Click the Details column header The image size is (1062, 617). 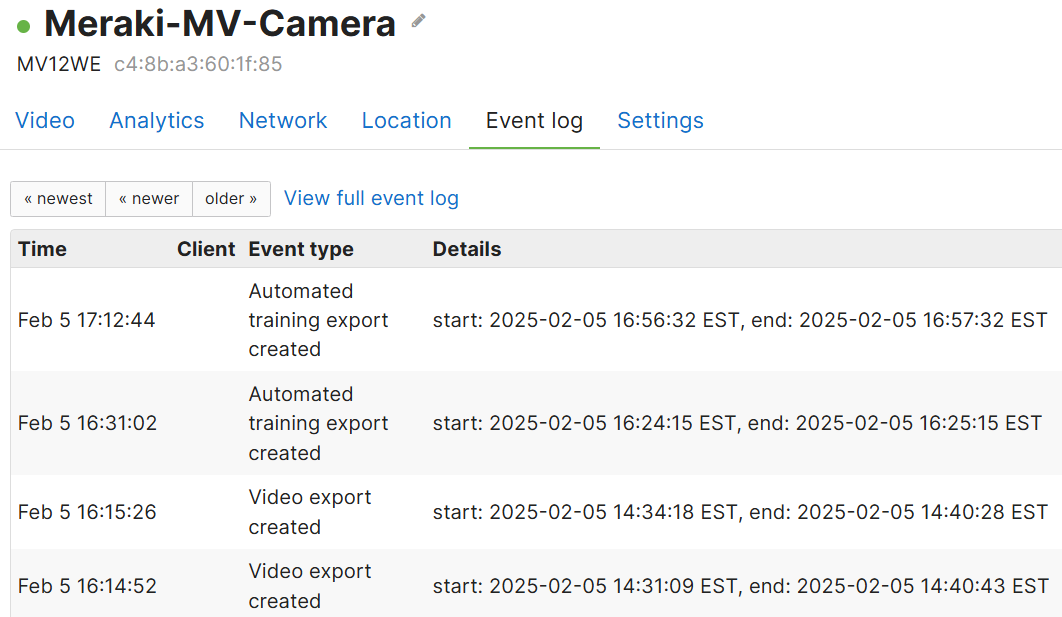[x=467, y=249]
